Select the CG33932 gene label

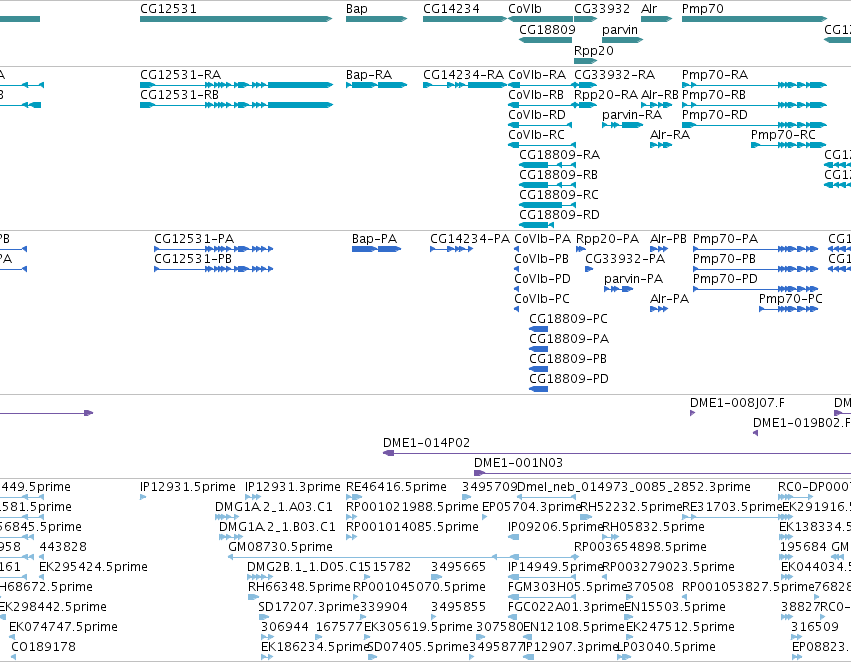point(602,9)
